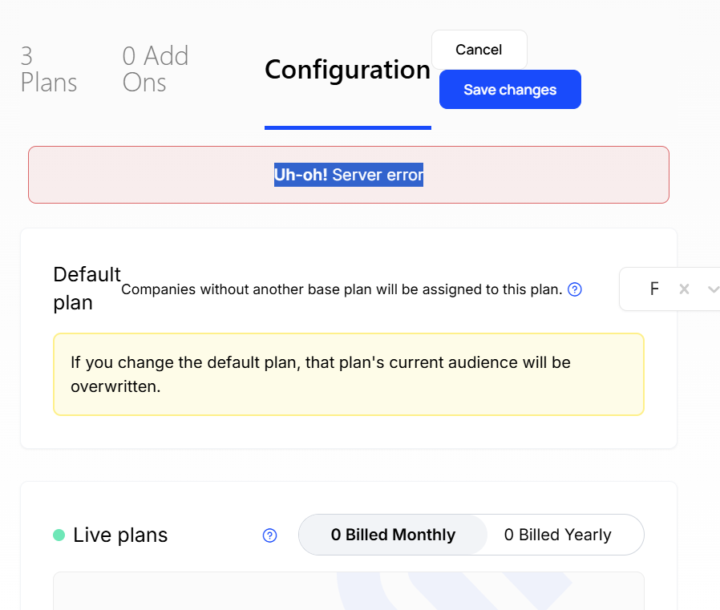Toggle to 0 Billed Monthly

[393, 535]
